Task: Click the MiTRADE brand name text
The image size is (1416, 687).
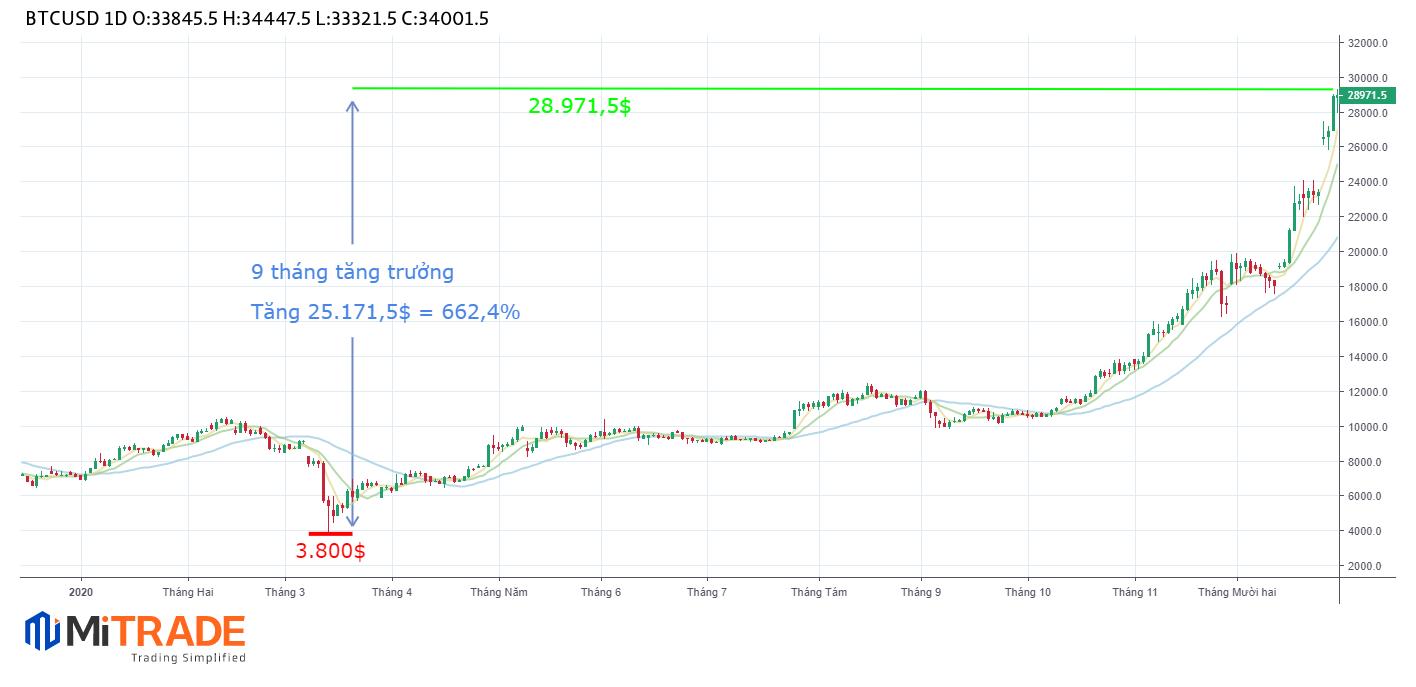Action: point(156,631)
